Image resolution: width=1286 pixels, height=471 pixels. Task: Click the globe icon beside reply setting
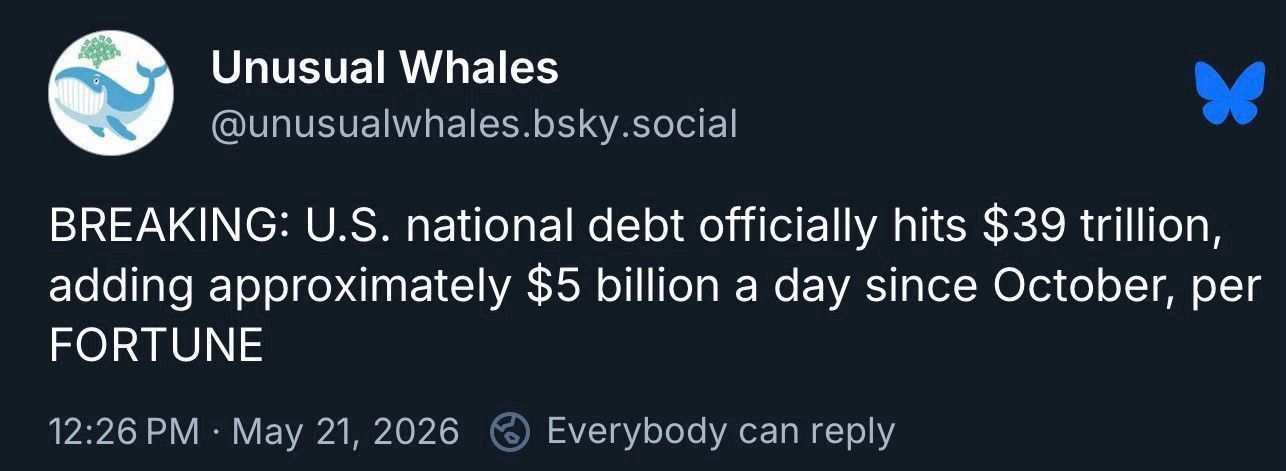tap(510, 432)
